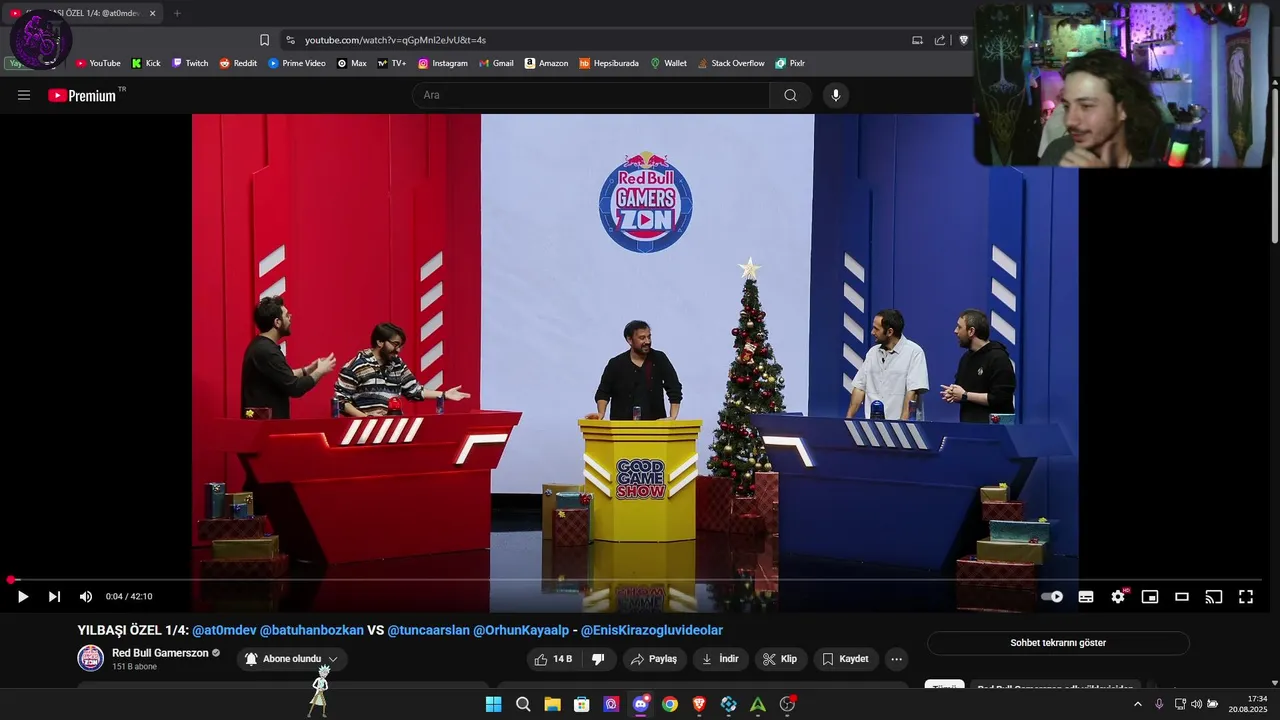Play the YouTube video
Image resolution: width=1280 pixels, height=720 pixels.
click(23, 597)
